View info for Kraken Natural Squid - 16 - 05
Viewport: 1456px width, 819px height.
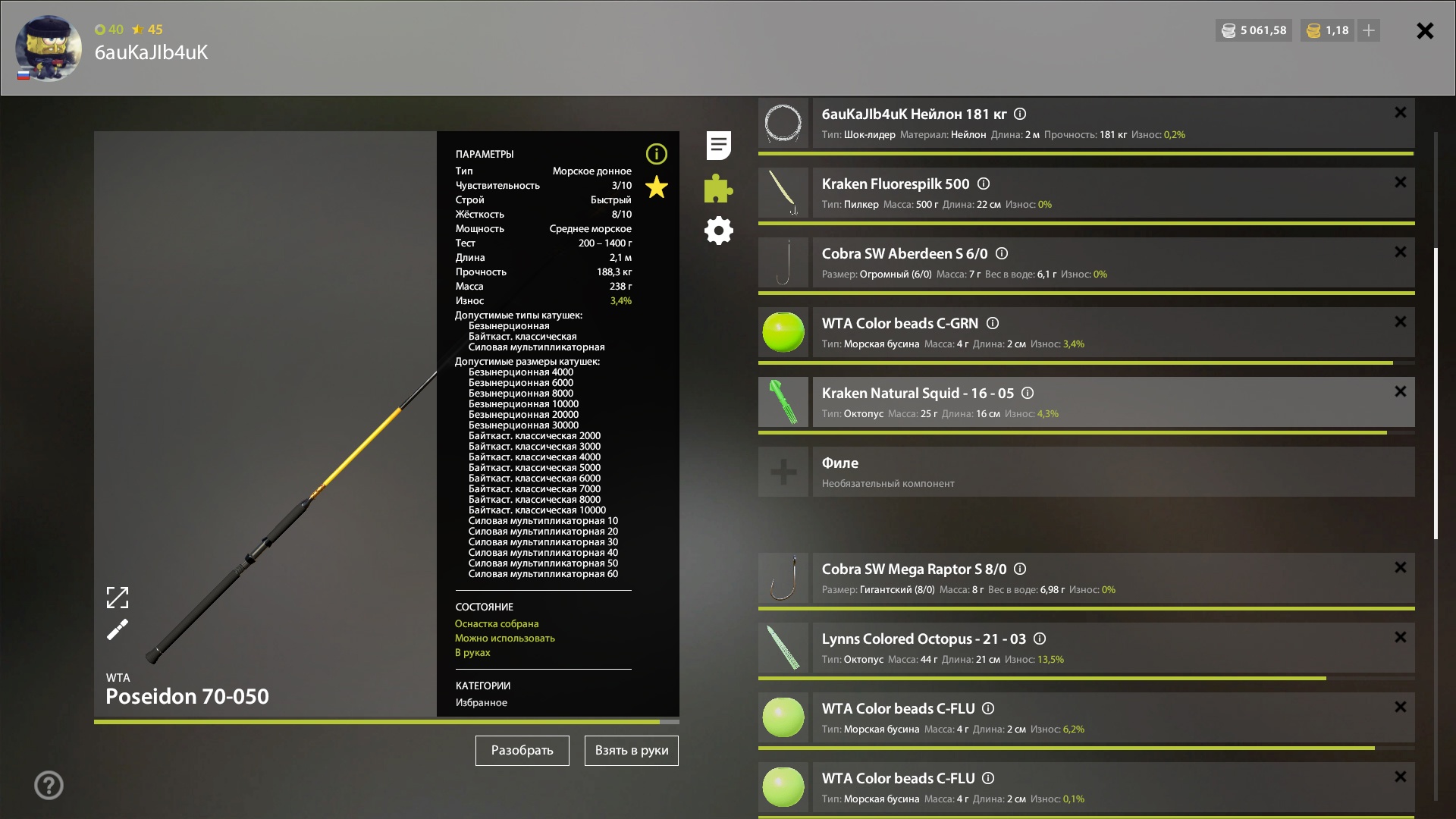[x=1028, y=393]
